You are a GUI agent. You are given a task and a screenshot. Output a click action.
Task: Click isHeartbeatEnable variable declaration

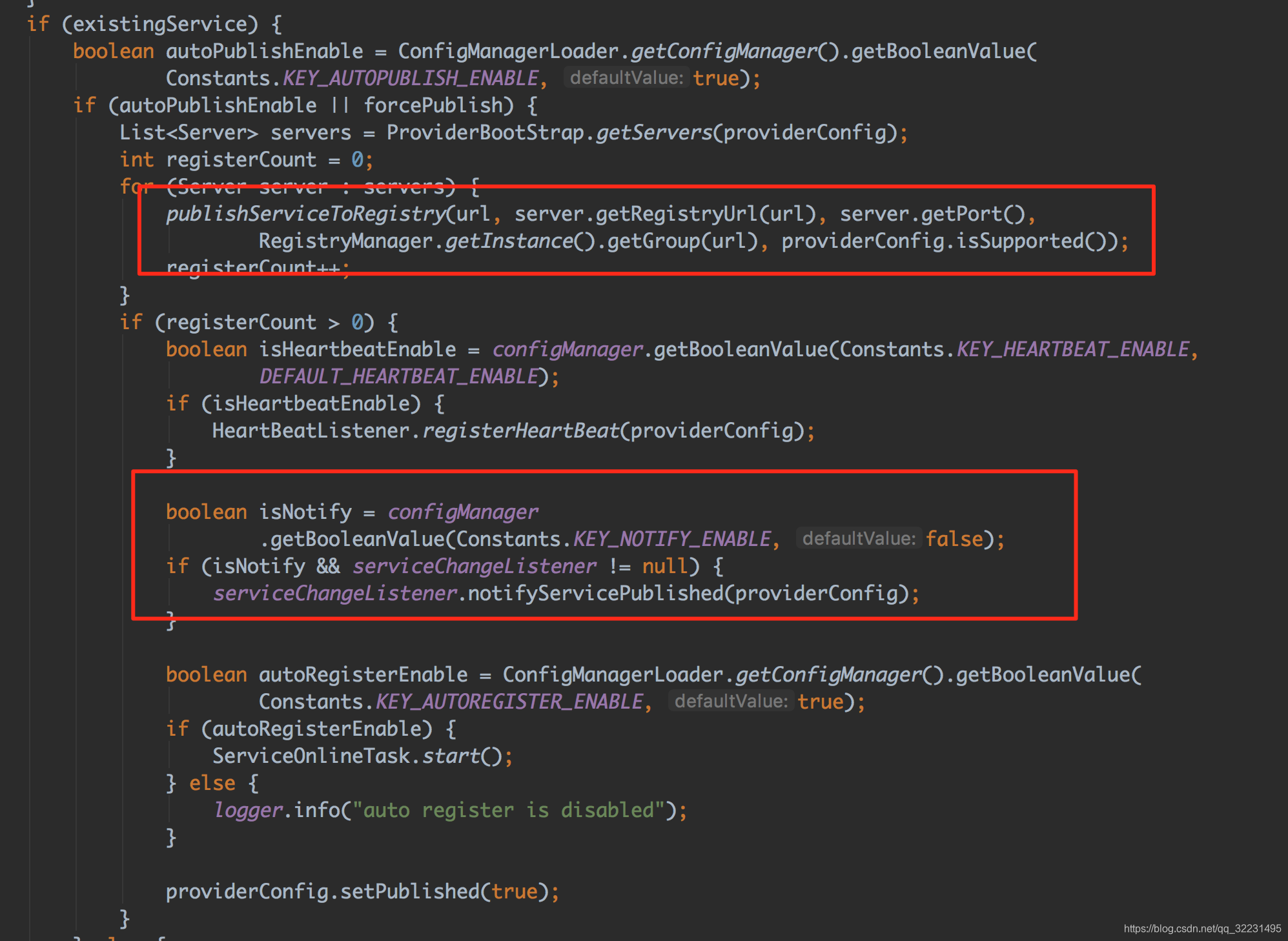point(357,349)
